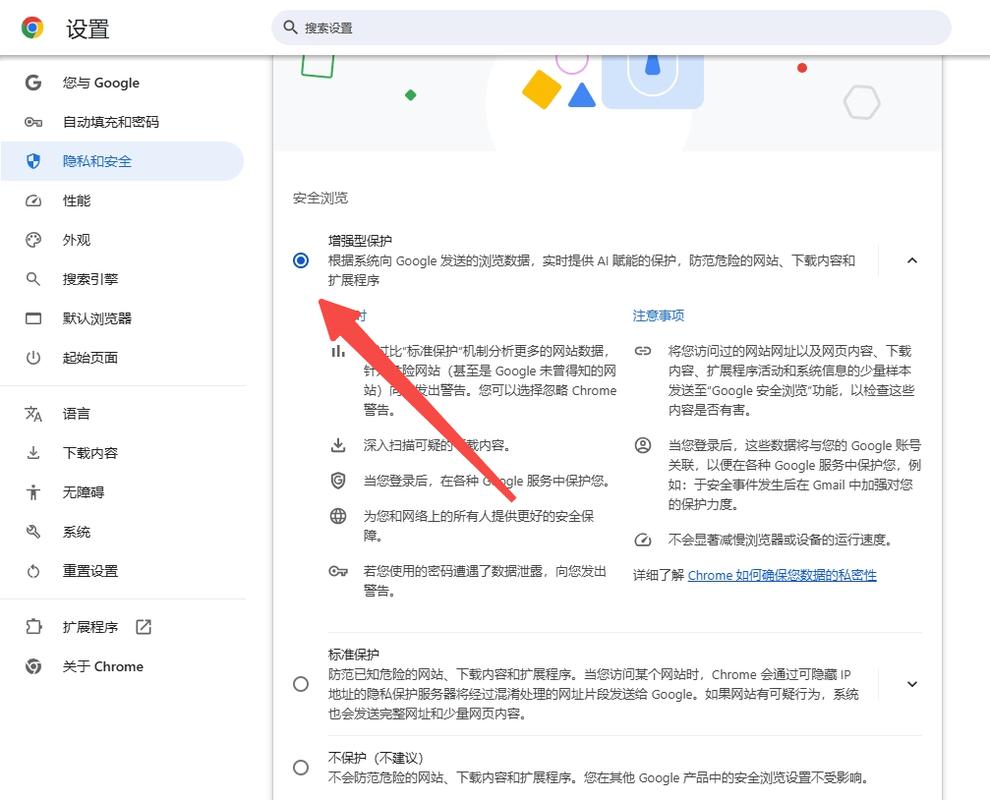990x800 pixels.
Task: Go to 隐私和安全 settings section
Action: (x=122, y=161)
